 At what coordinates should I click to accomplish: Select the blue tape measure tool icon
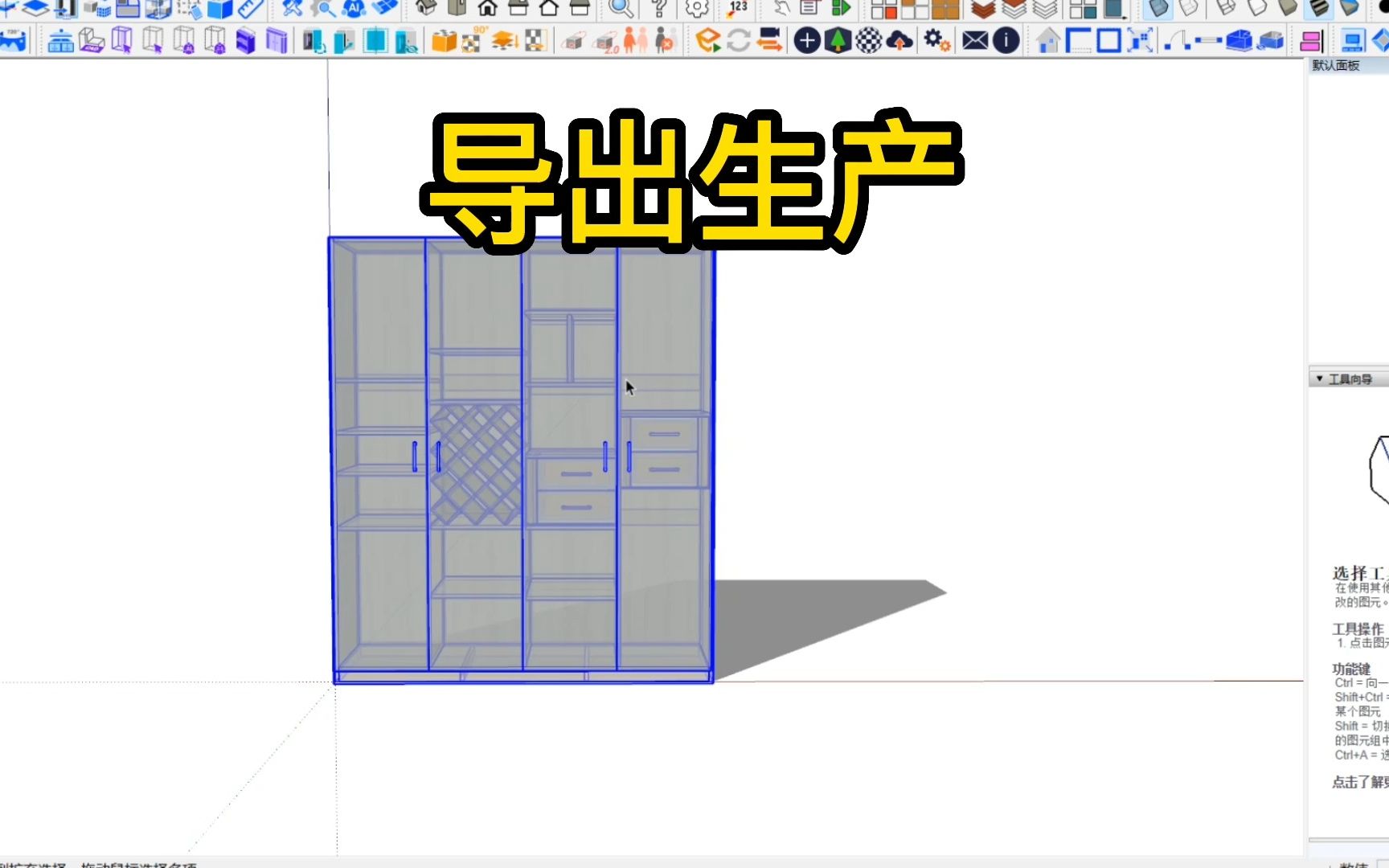click(x=249, y=10)
